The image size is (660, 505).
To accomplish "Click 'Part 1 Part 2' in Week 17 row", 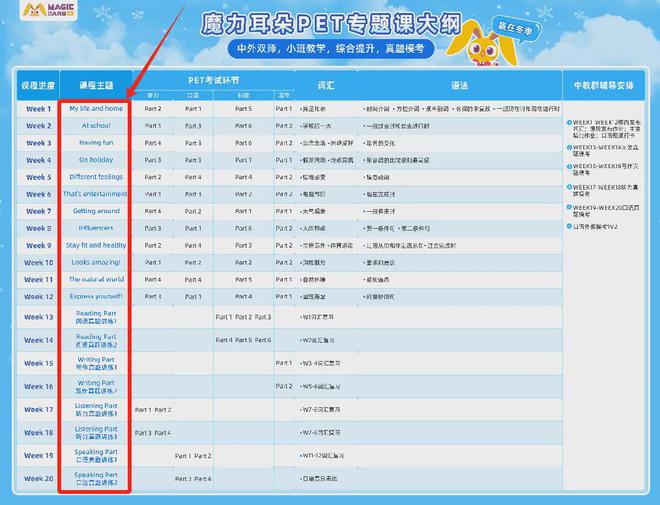I will pos(153,409).
